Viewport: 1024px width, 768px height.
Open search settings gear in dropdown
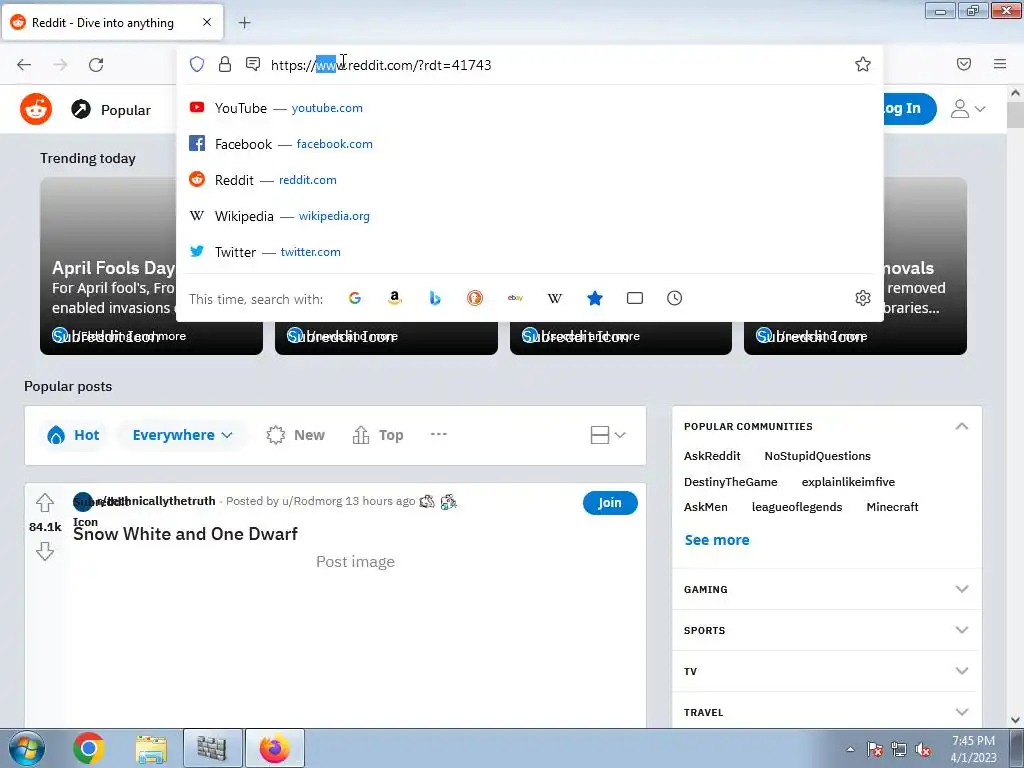coord(863,298)
